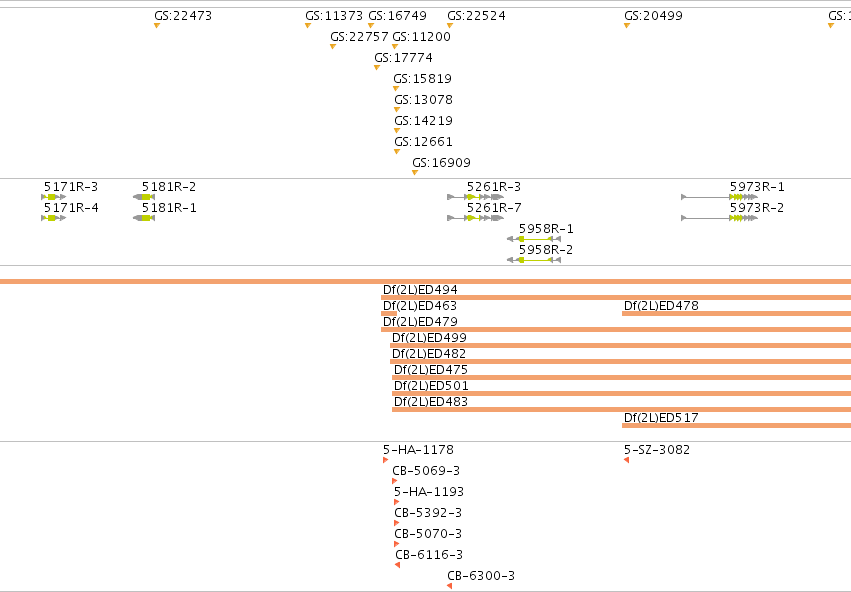The width and height of the screenshot is (851, 592).
Task: Click the 5-SZ-3082 label
Action: point(657,450)
